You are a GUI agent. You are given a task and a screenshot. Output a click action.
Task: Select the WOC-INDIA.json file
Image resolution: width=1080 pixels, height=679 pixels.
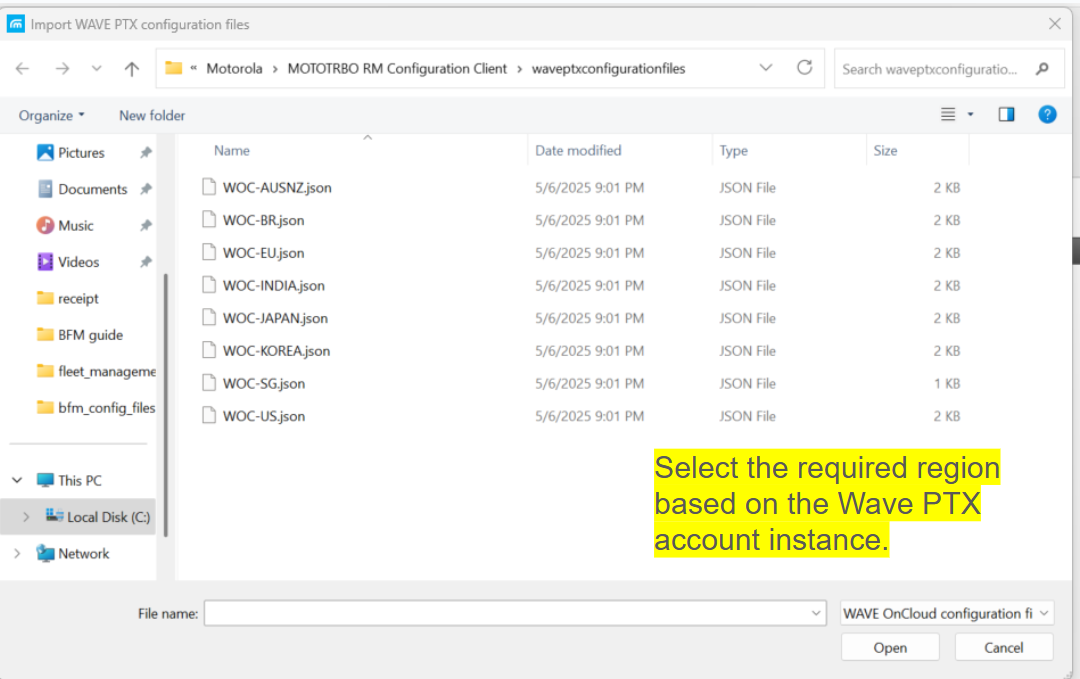(x=273, y=285)
